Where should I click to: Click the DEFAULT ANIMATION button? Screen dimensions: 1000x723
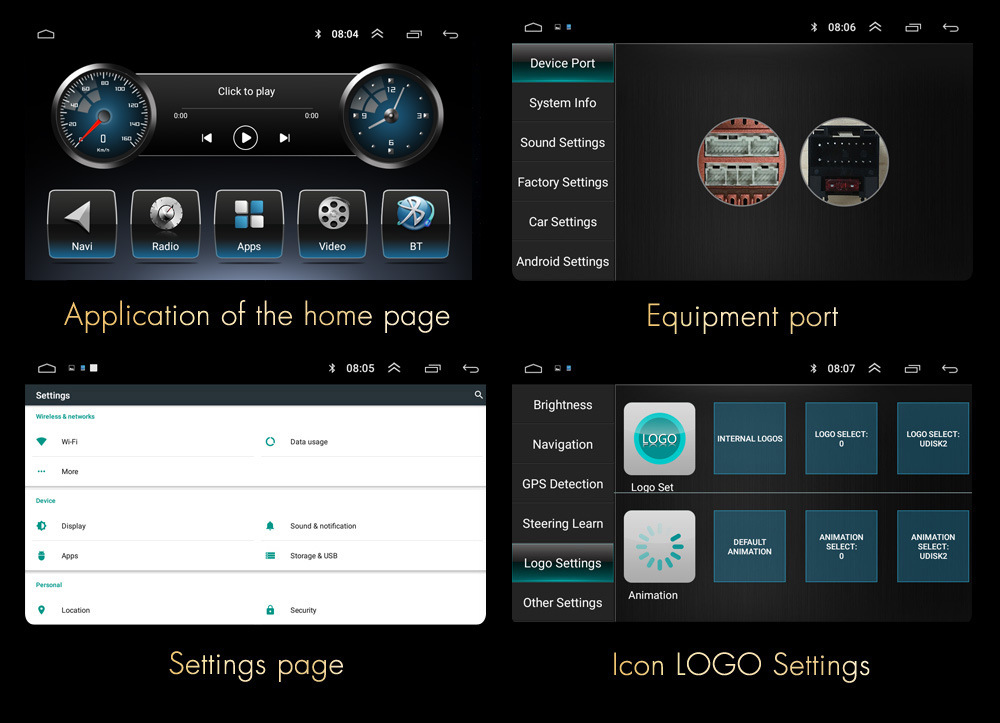[x=749, y=547]
